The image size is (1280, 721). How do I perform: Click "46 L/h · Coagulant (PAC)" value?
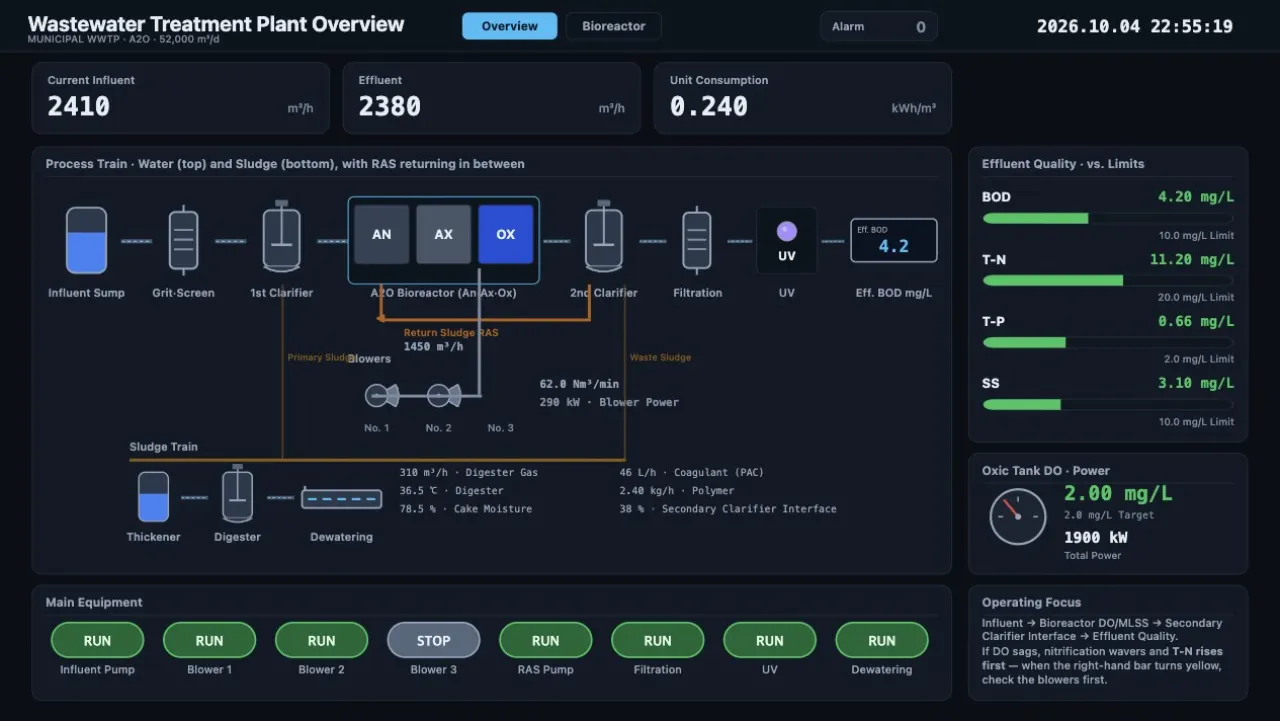pos(691,472)
